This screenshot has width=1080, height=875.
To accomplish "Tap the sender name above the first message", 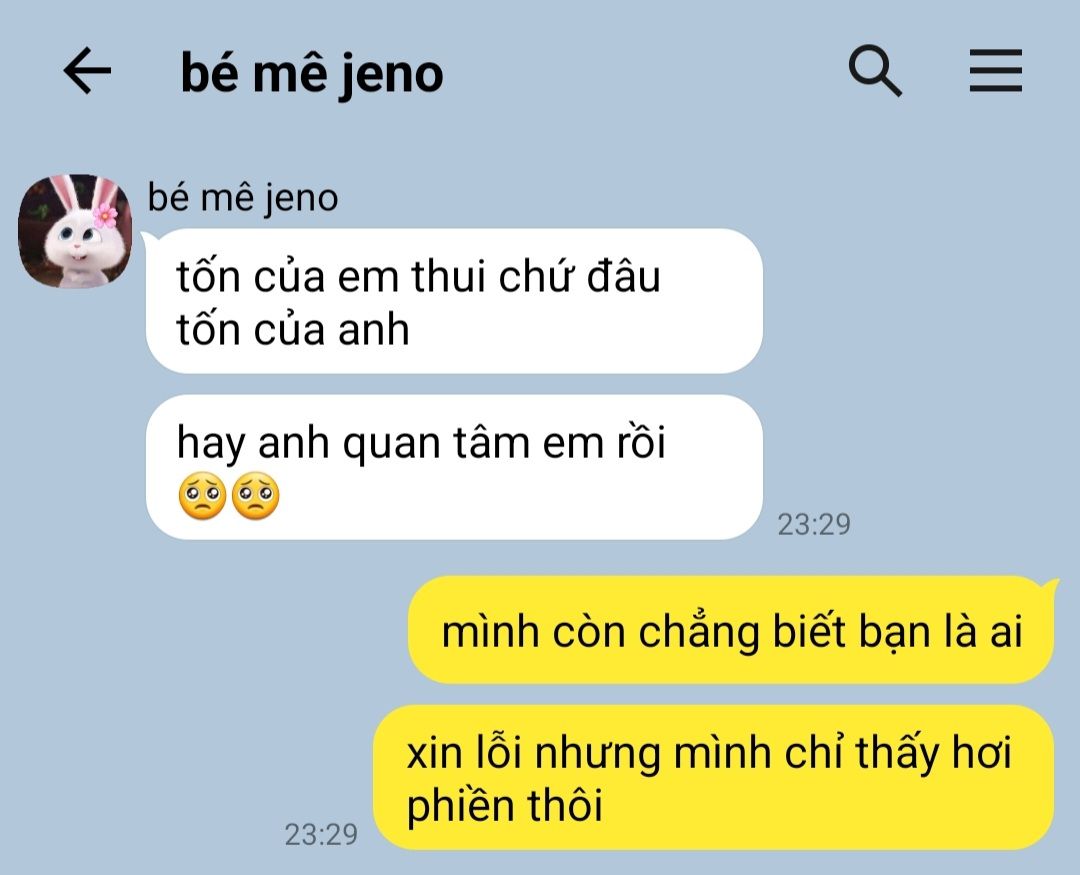I will (242, 198).
